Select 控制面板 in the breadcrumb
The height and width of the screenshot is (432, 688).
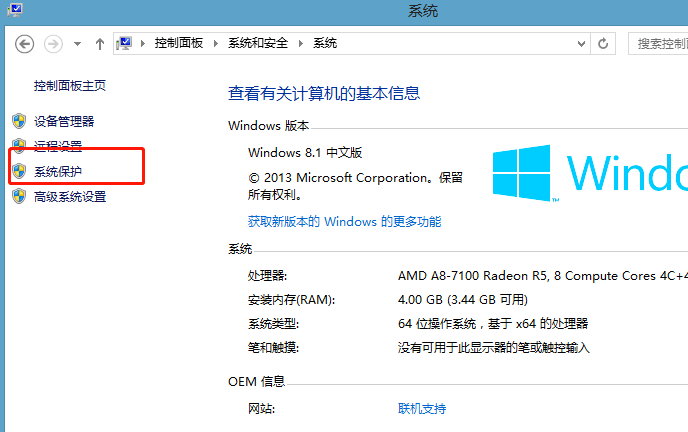click(179, 43)
